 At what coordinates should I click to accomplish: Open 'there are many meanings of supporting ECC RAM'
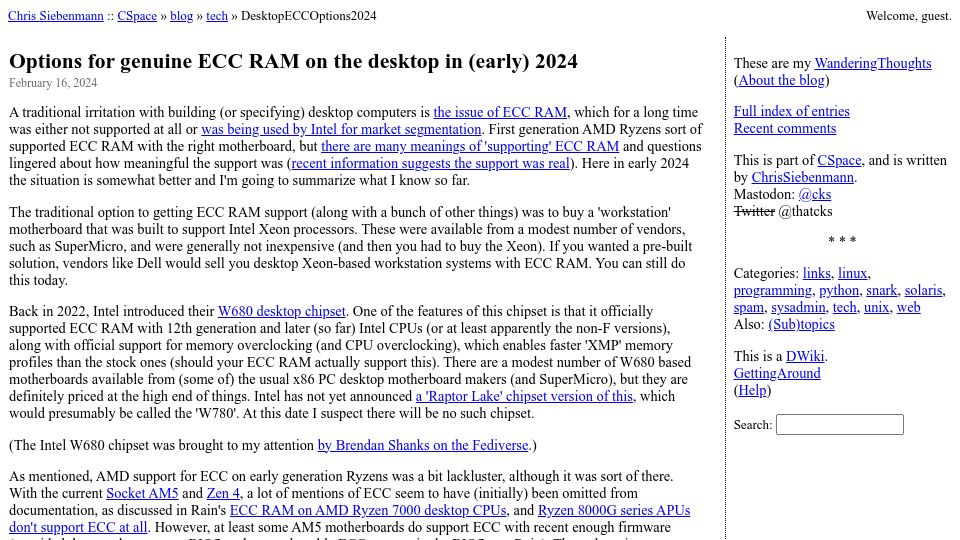pyautogui.click(x=470, y=146)
